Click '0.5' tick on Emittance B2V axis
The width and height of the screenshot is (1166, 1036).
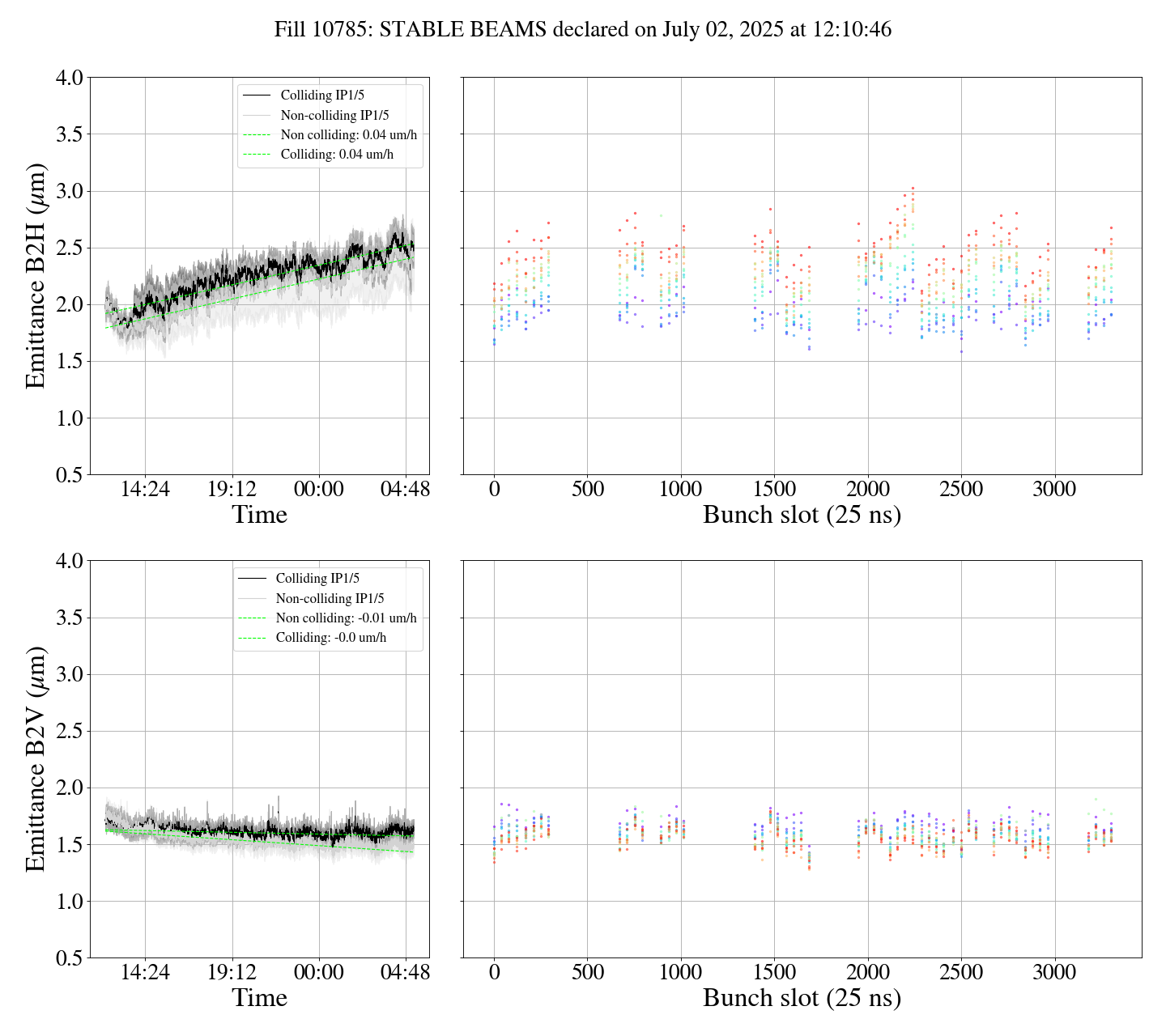69,958
